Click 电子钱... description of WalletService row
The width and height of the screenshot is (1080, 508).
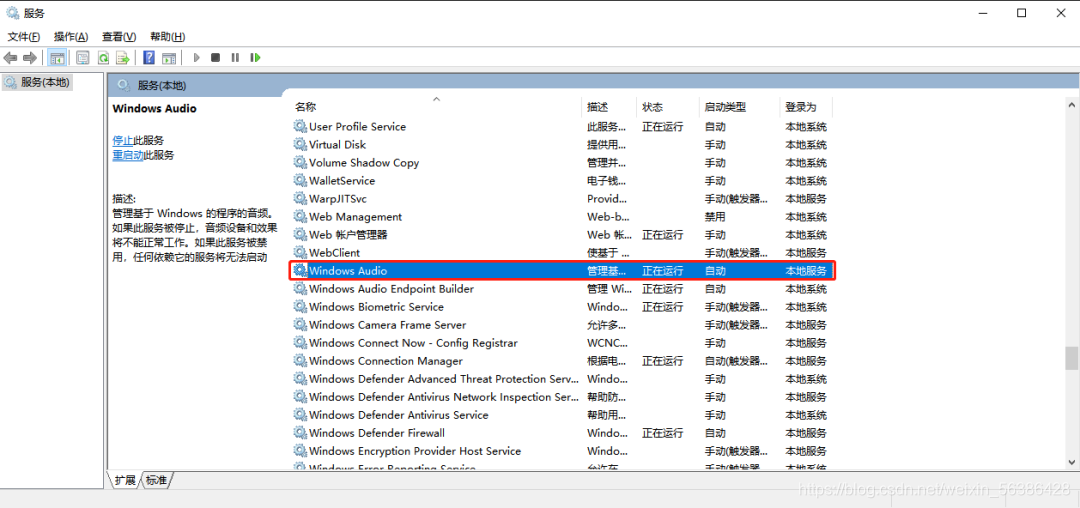pyautogui.click(x=607, y=180)
